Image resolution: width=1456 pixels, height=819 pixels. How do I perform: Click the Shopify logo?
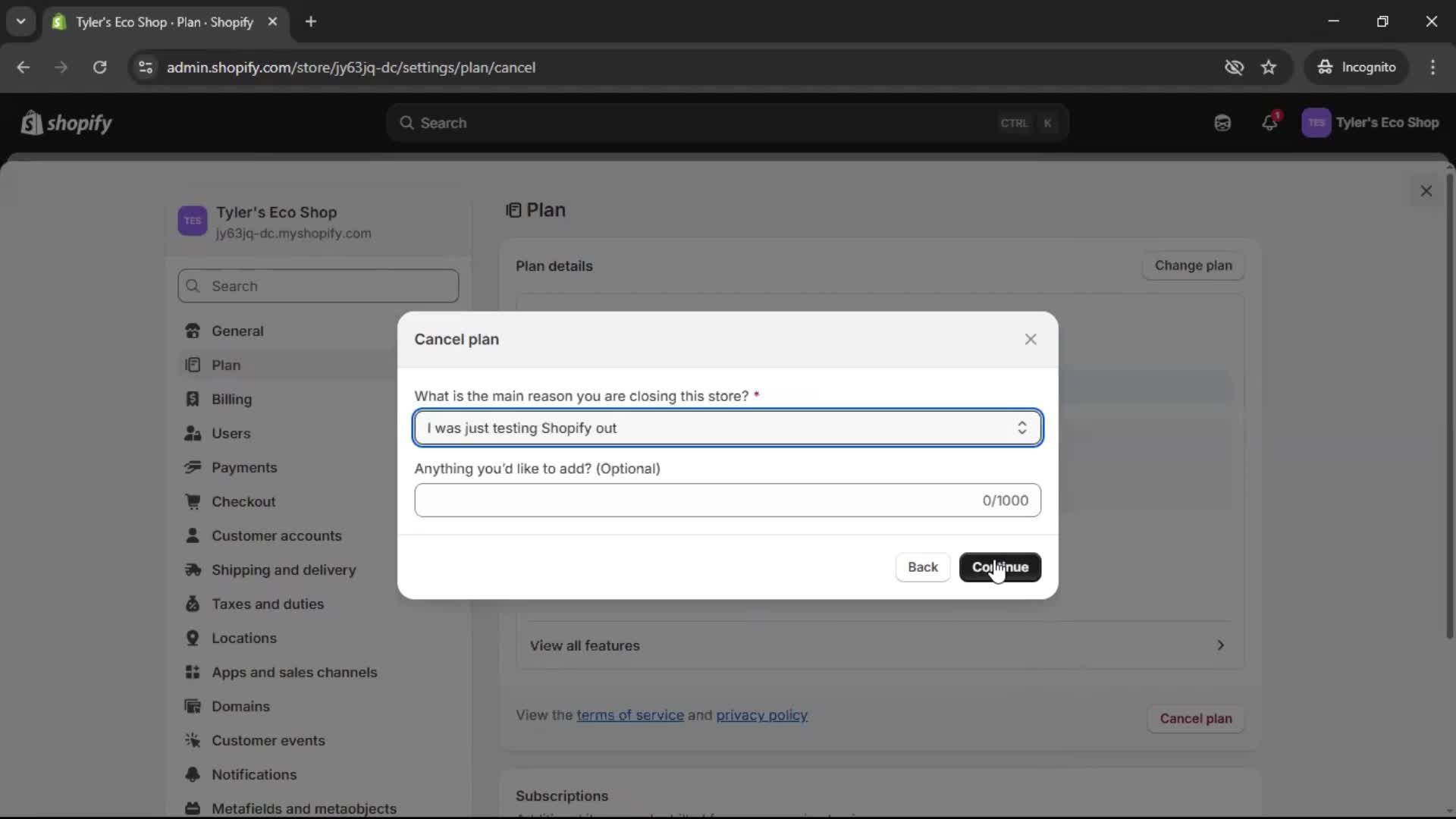point(67,123)
